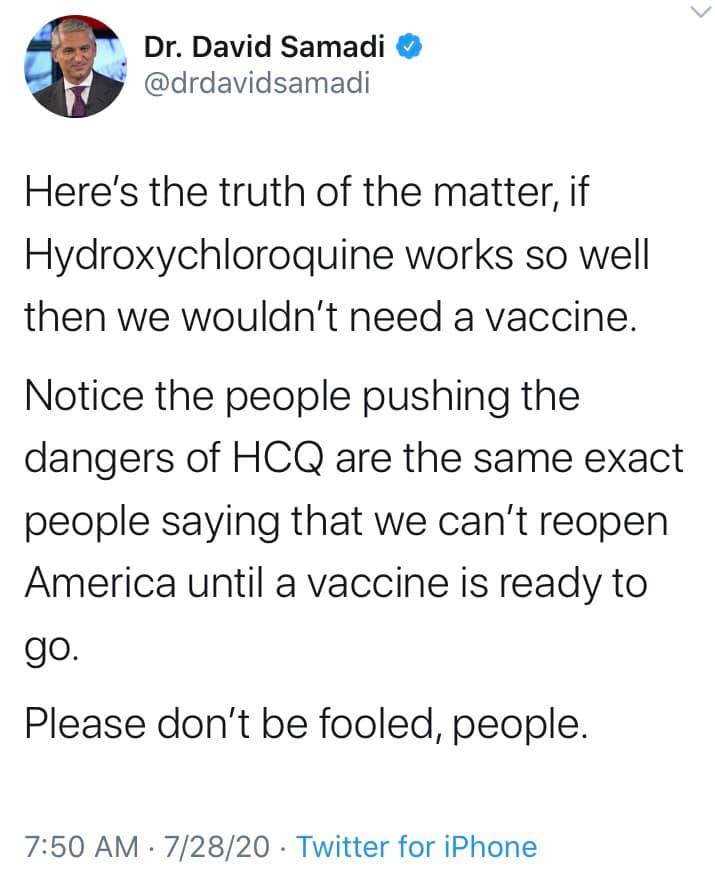The image size is (715, 874).
Task: Click the 7/28/20 tweet date
Action: click(x=216, y=847)
